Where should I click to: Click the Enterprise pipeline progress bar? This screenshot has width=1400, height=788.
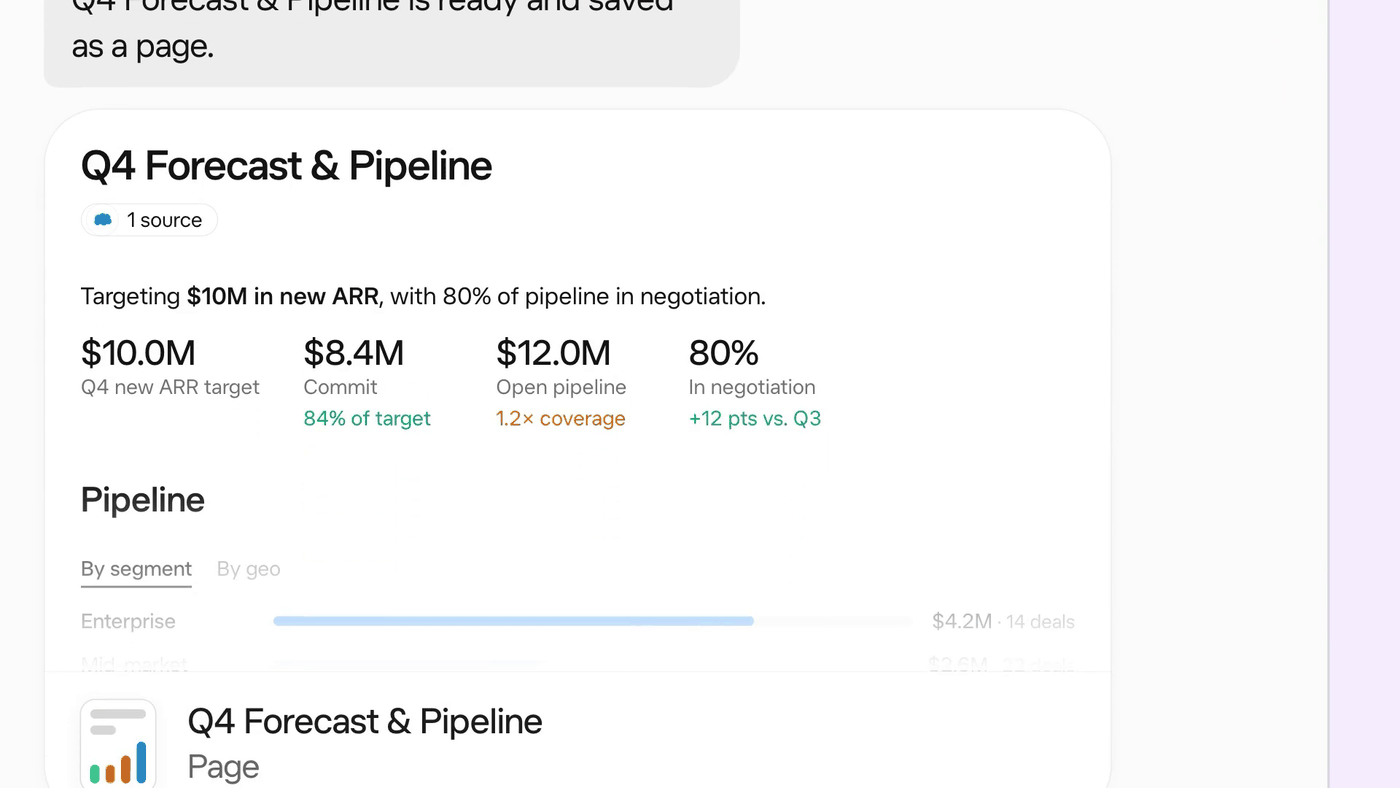click(x=591, y=621)
